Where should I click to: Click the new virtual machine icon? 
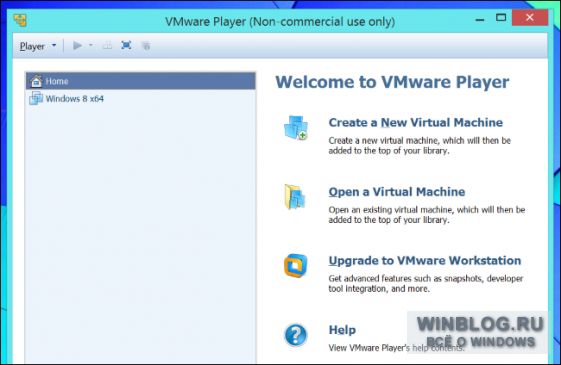coord(296,127)
